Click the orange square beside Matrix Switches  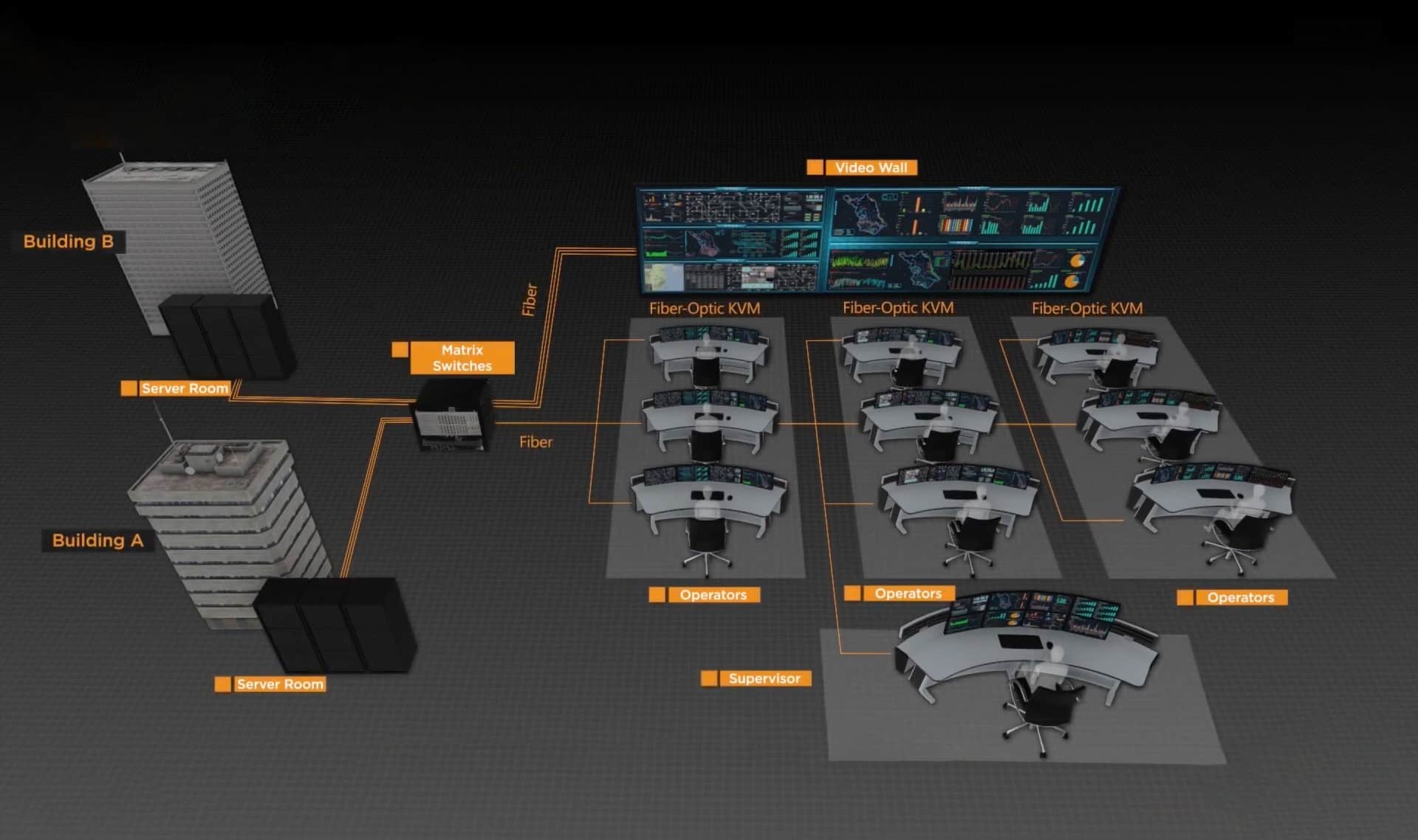(400, 349)
